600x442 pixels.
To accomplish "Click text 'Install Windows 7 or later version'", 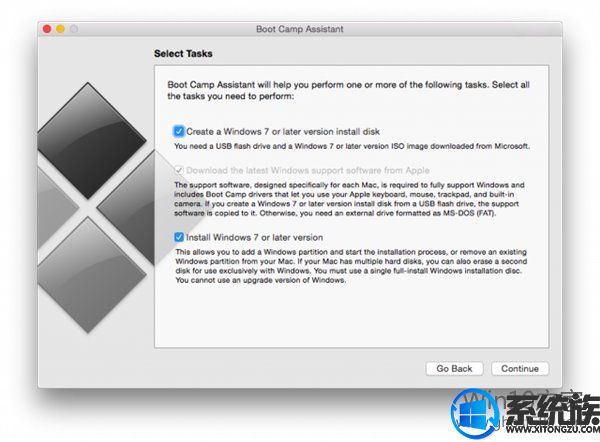I will (x=254, y=237).
